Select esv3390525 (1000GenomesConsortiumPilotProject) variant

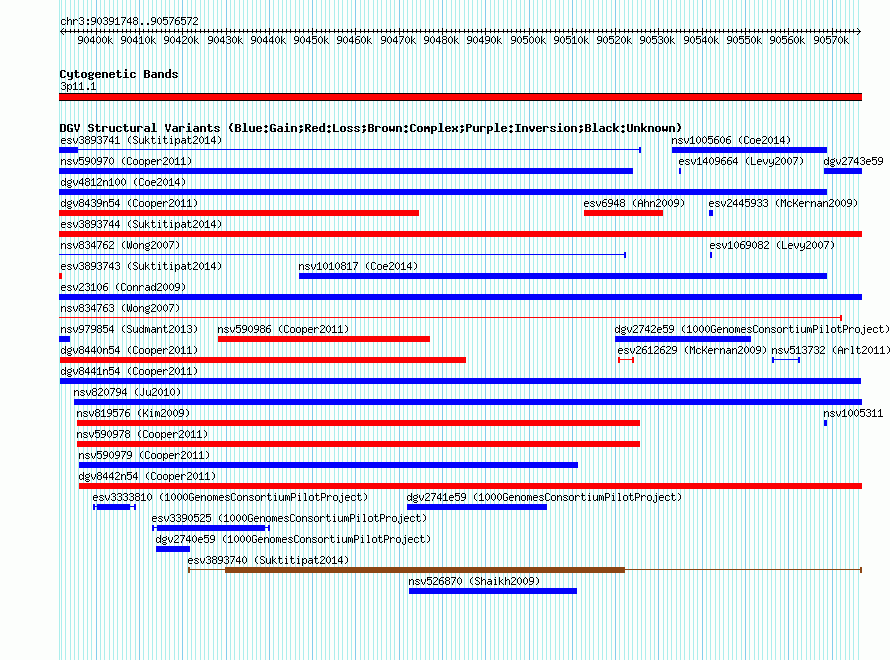pyautogui.click(x=211, y=528)
